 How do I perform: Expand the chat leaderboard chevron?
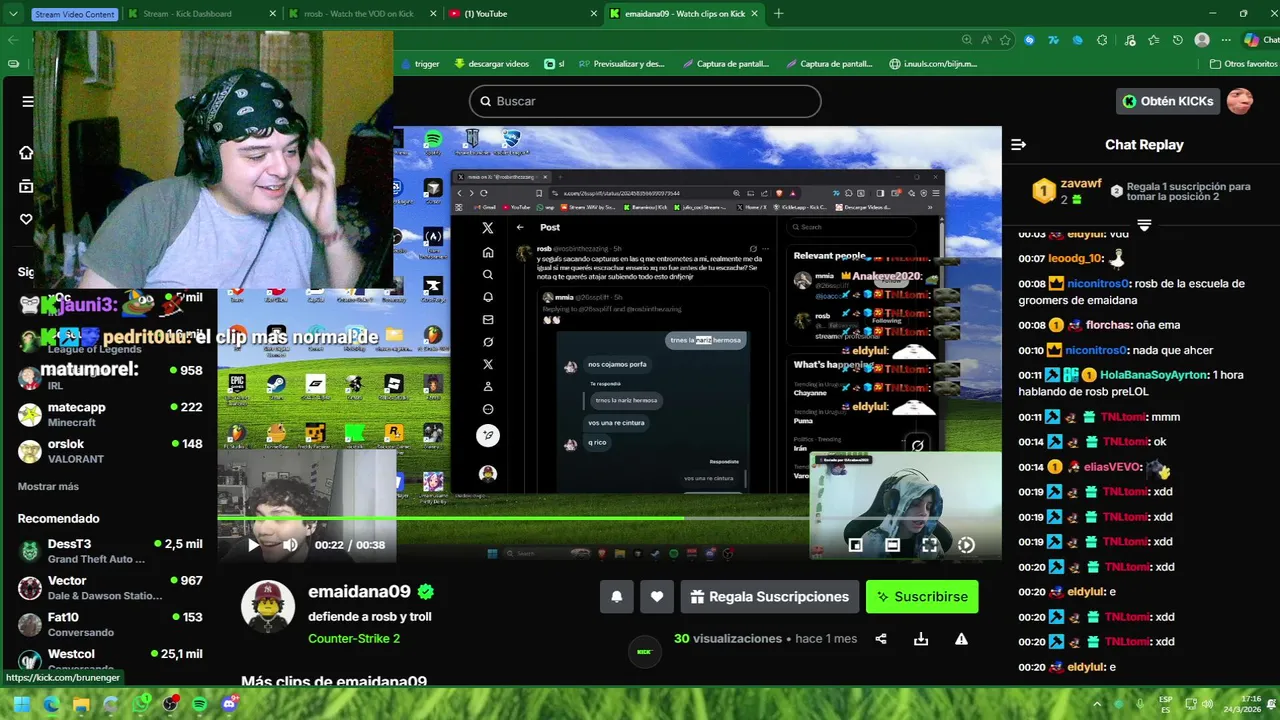coord(1144,226)
